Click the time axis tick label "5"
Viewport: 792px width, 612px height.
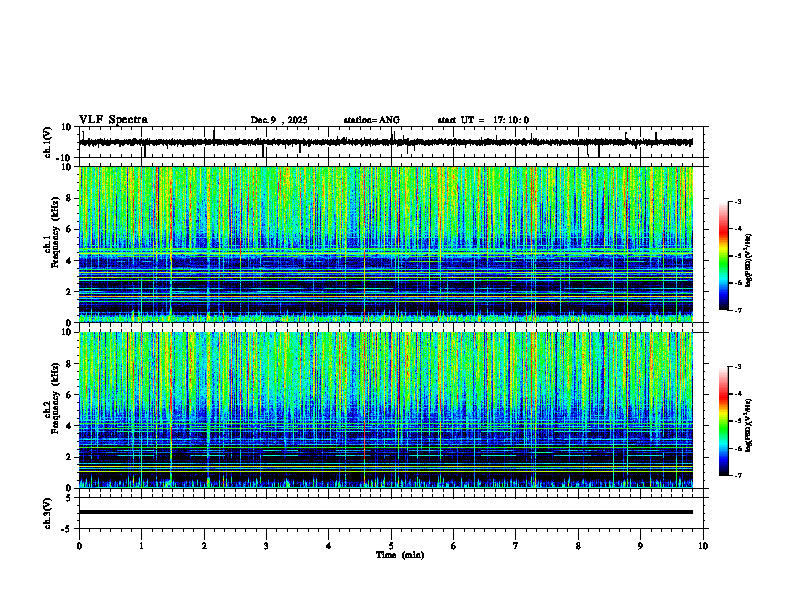391,546
